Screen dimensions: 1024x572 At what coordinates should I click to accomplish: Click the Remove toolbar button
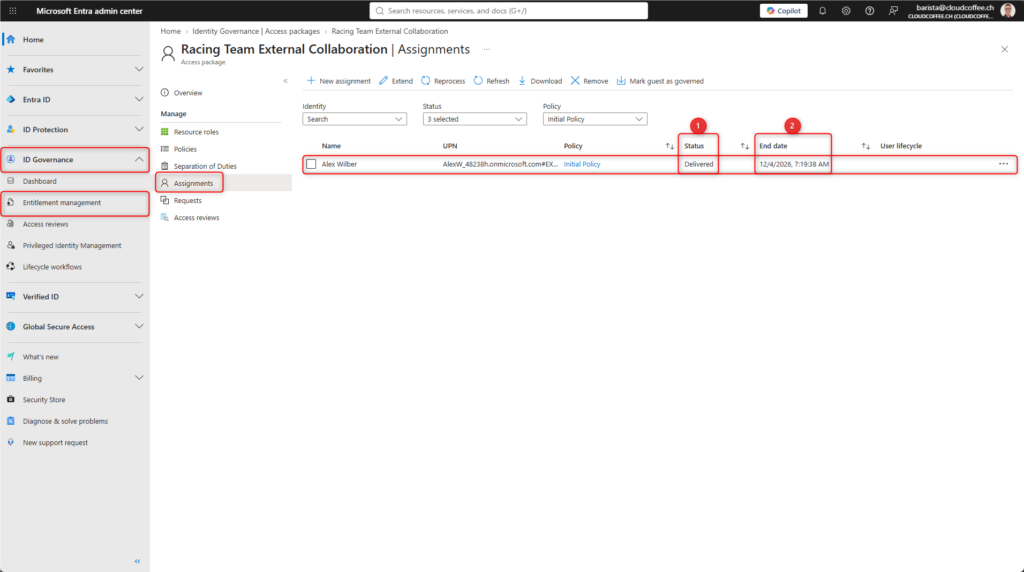[589, 81]
